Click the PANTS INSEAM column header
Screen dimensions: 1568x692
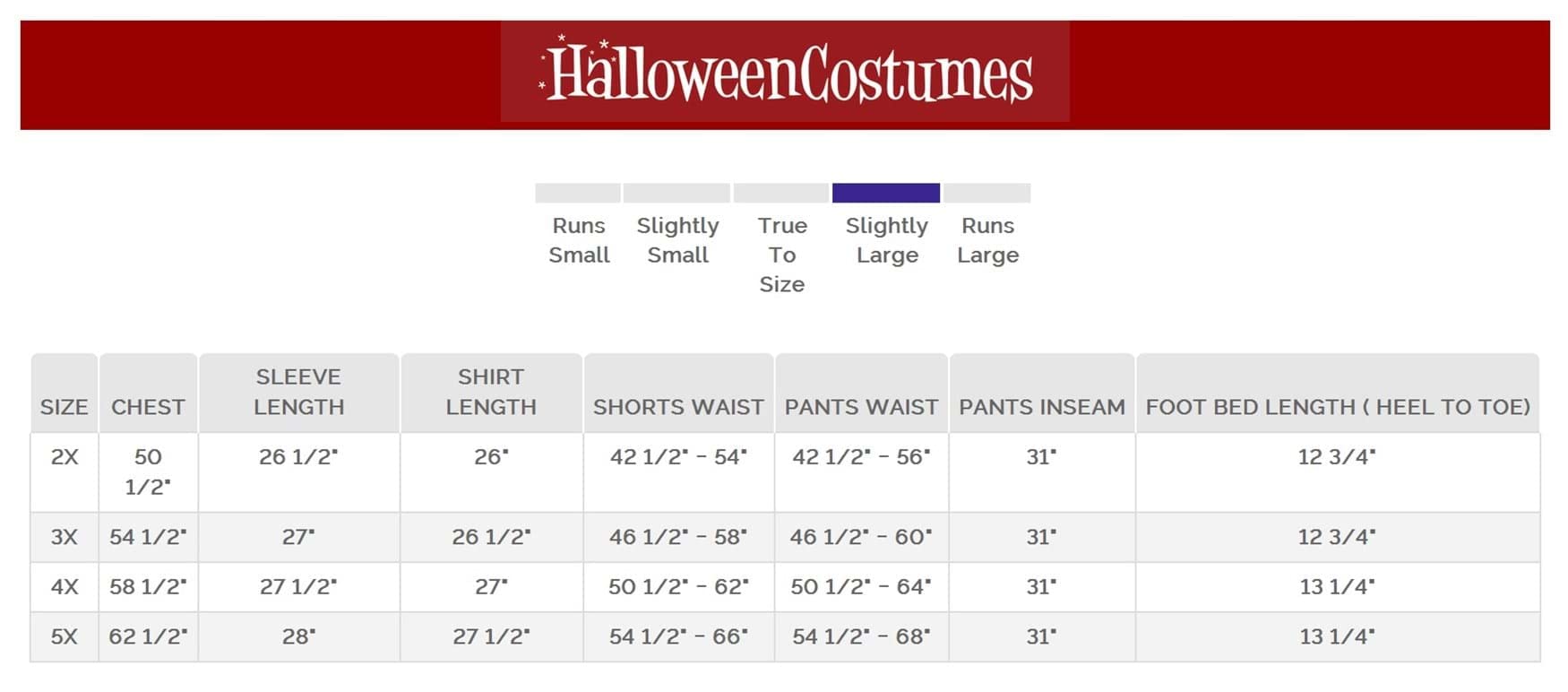(1042, 407)
